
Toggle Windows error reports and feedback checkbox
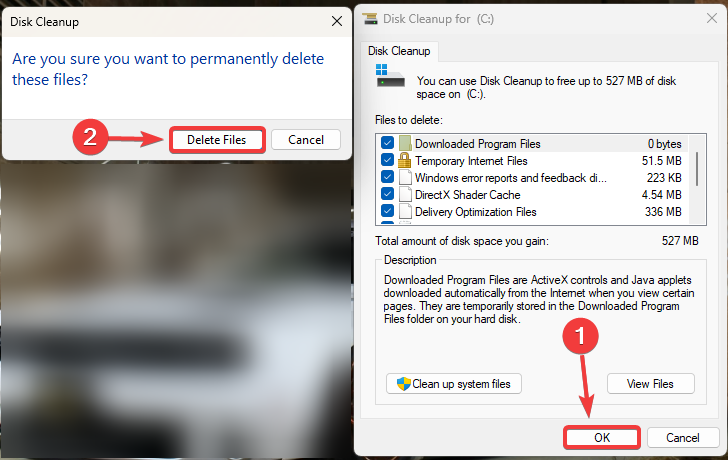pos(387,177)
